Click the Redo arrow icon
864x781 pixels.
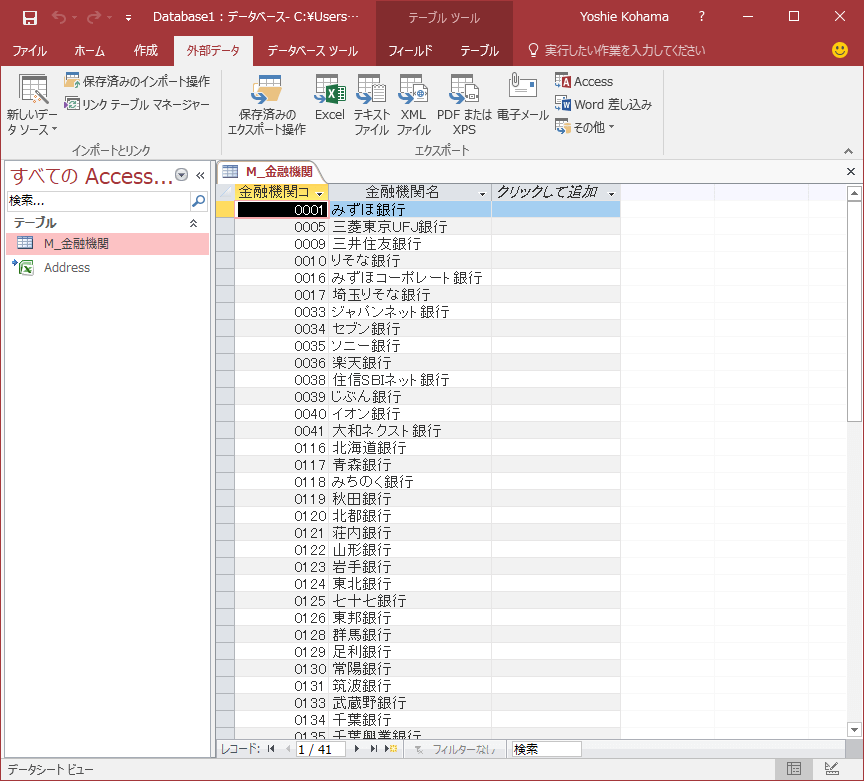(x=94, y=18)
